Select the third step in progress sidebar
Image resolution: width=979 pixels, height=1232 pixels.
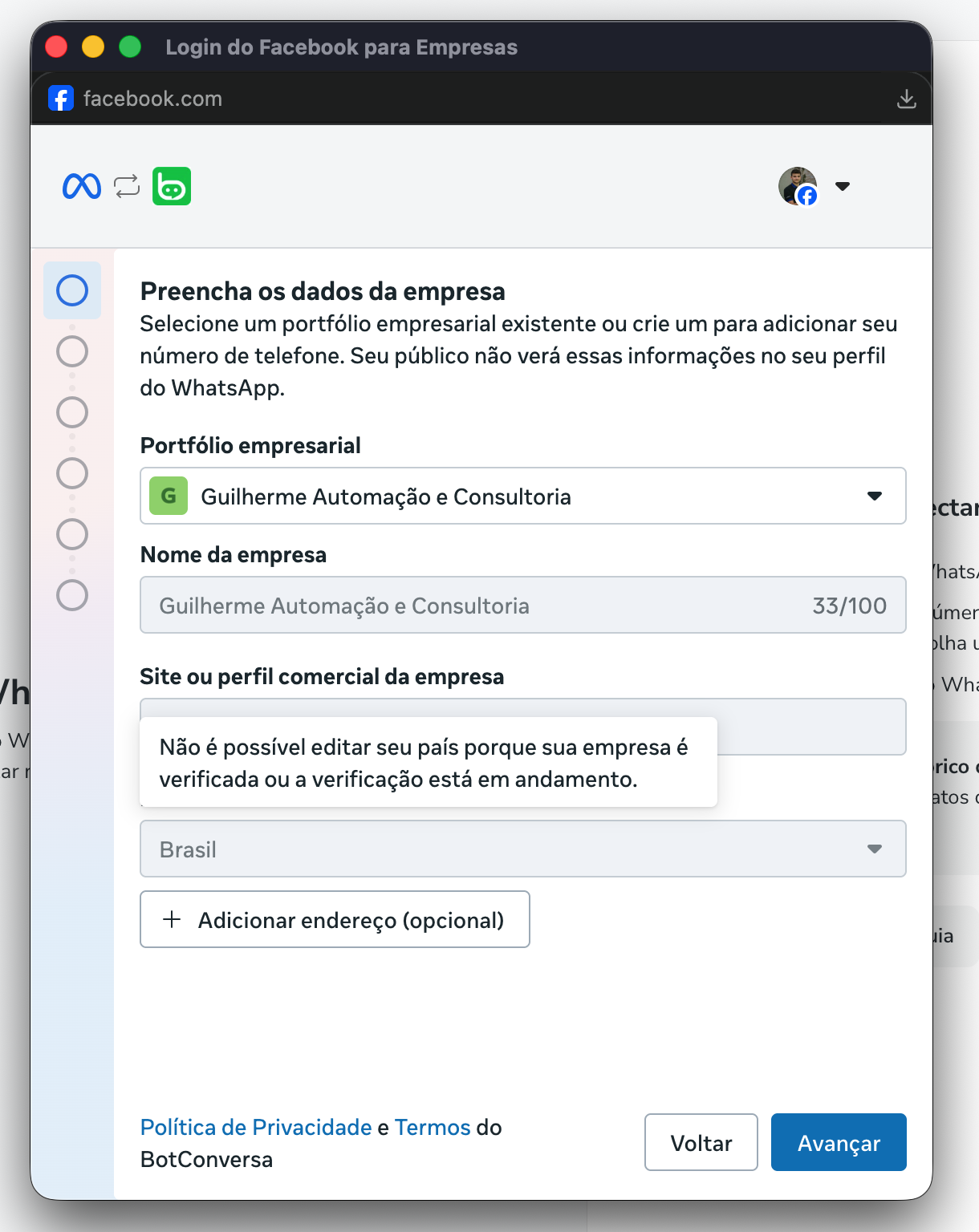tap(72, 412)
